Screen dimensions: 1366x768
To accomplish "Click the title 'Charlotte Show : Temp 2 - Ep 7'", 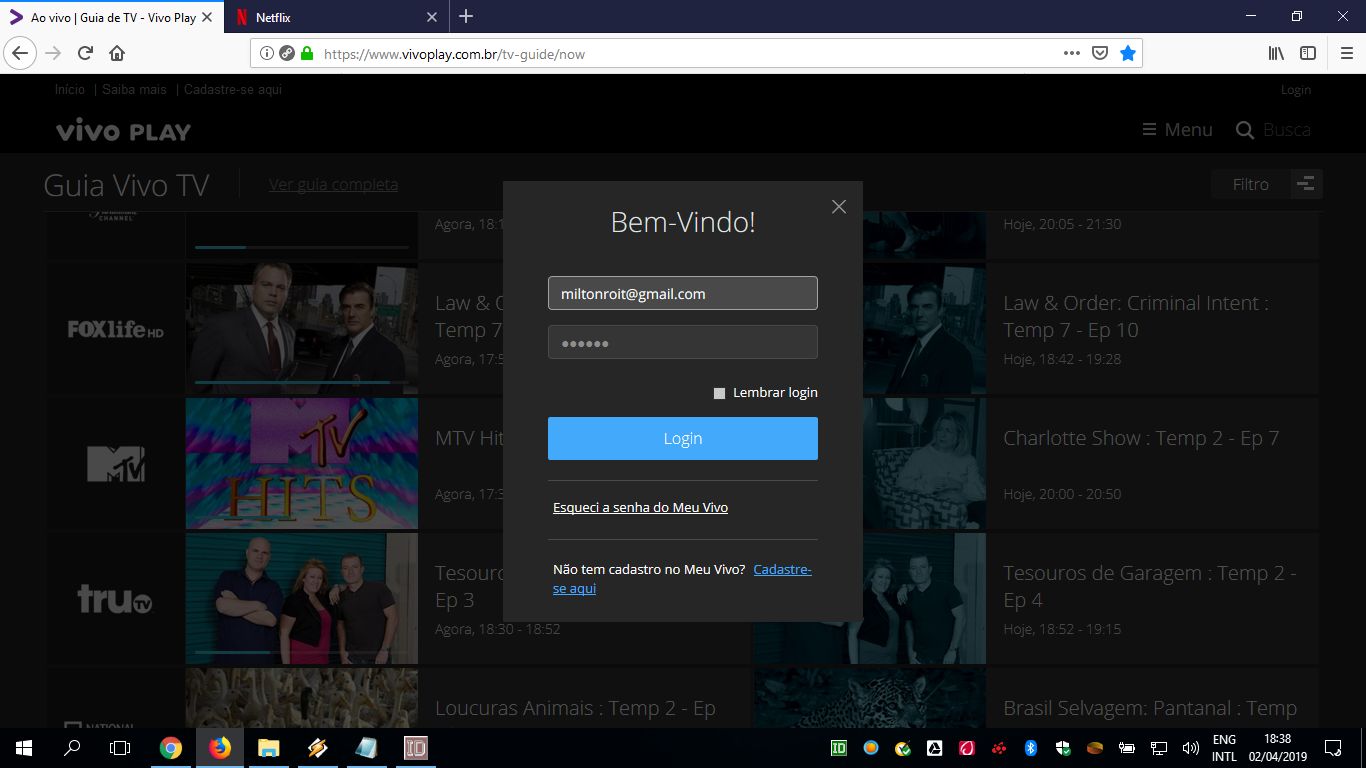I will 1141,438.
